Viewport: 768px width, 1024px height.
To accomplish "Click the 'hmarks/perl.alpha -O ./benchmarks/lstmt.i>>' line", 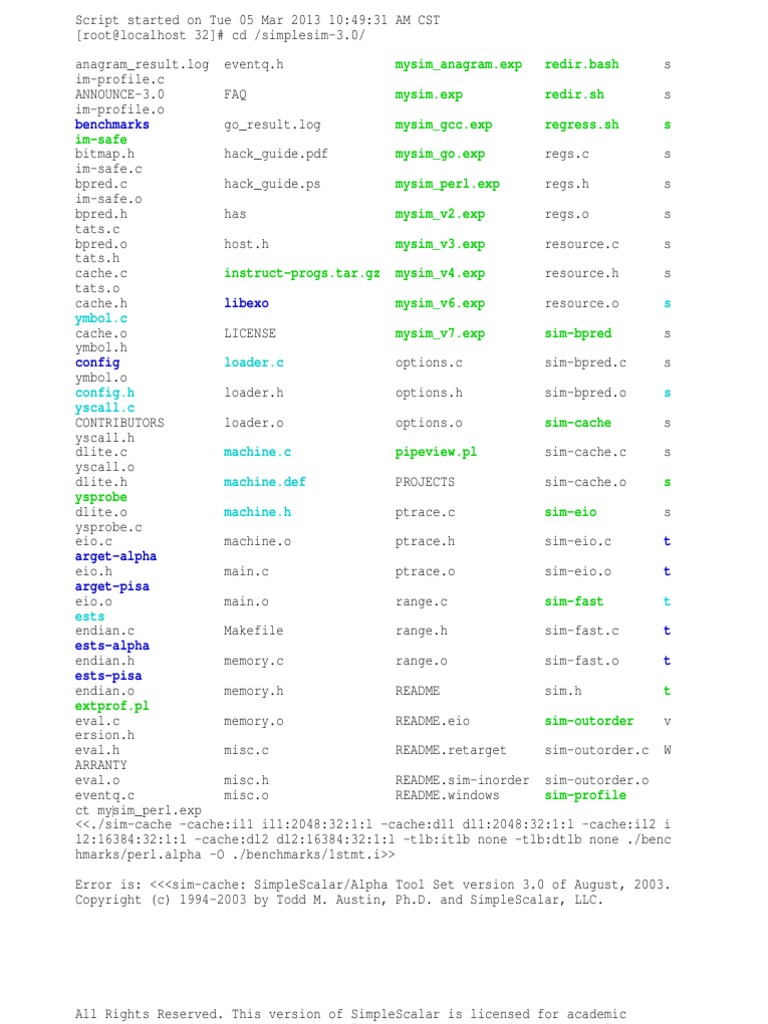I will 235,855.
